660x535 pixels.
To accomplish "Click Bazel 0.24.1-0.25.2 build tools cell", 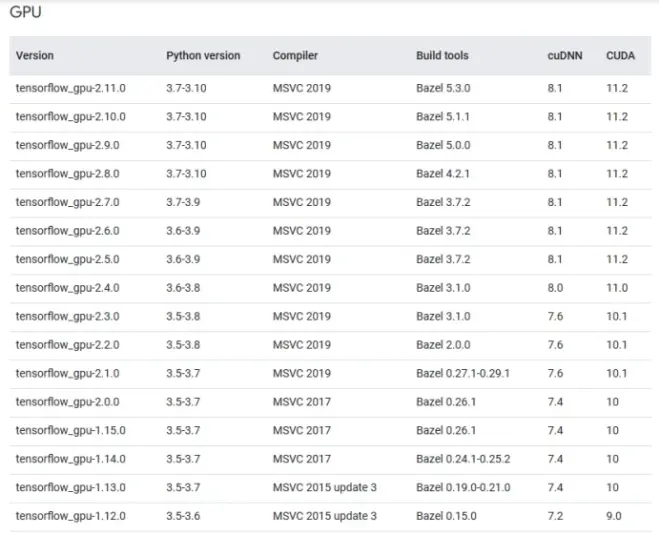I will (463, 459).
